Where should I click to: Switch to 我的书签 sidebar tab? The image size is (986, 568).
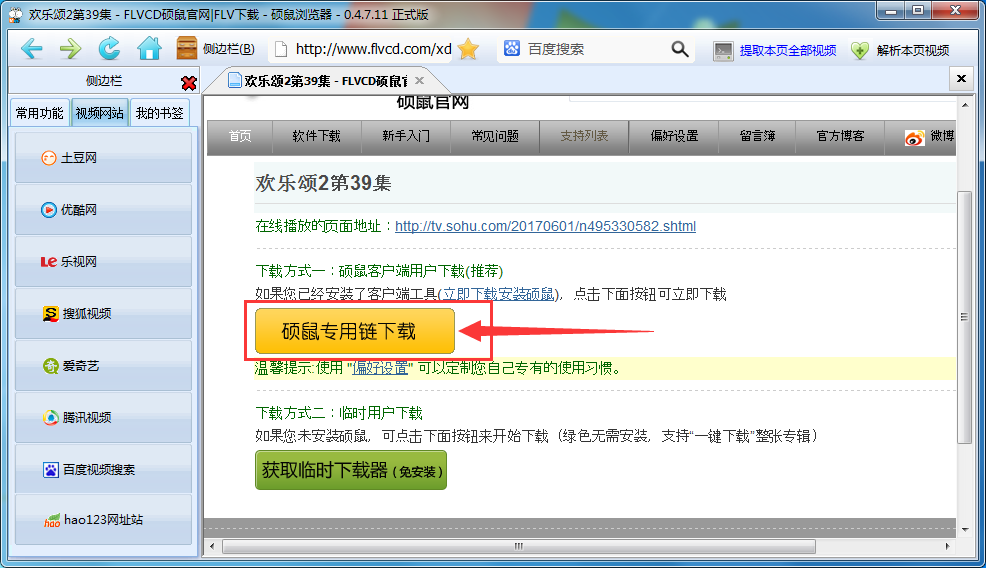(x=160, y=113)
